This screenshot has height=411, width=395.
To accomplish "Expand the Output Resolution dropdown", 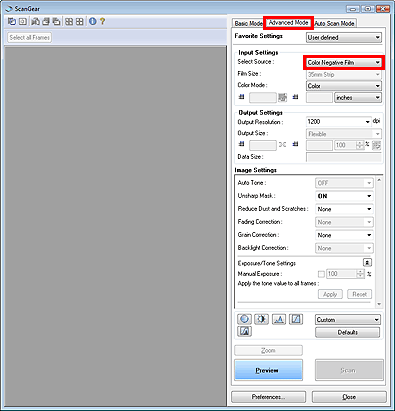I will 338,122.
